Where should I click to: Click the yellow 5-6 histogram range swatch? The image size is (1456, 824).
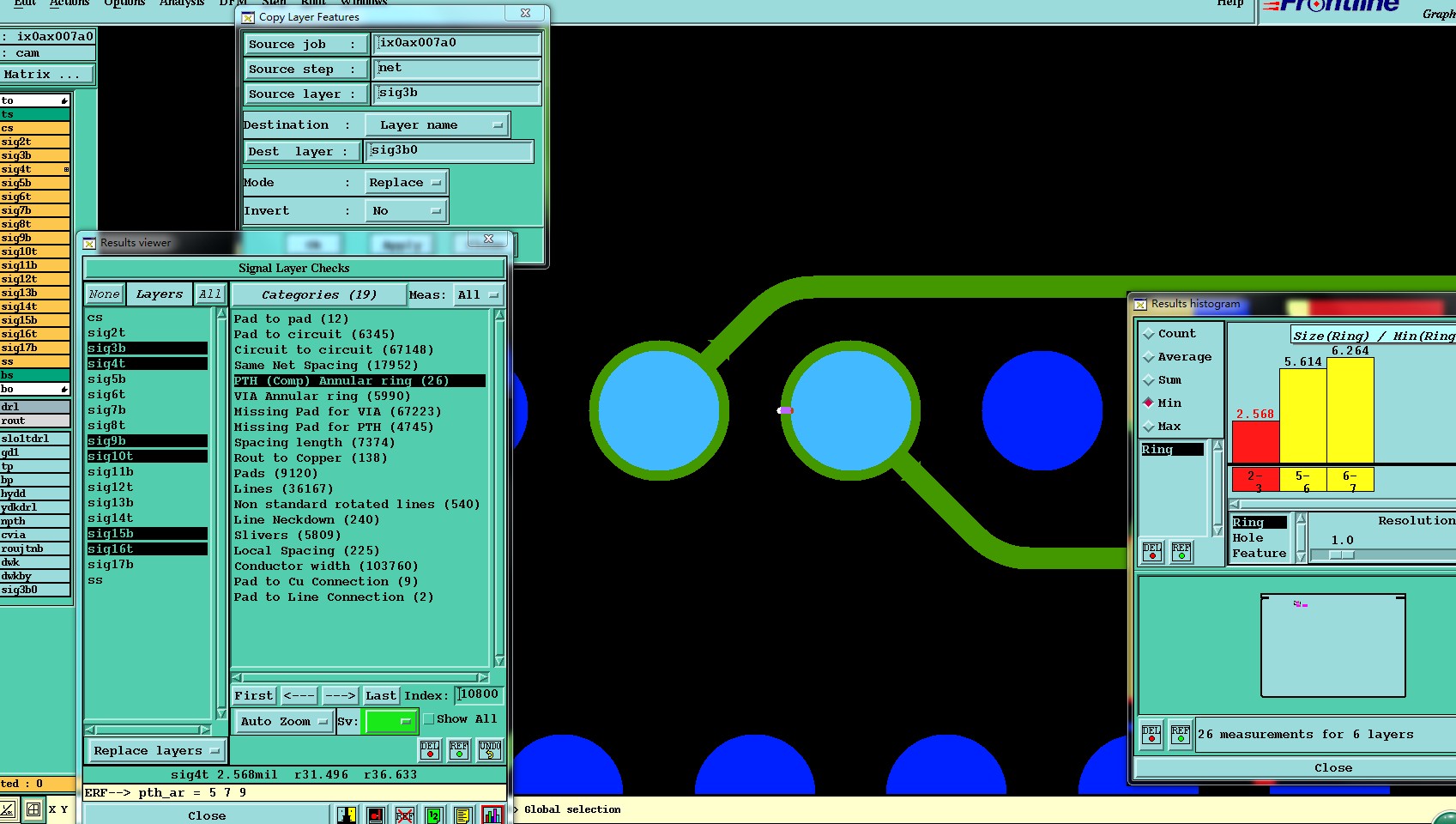(1302, 480)
